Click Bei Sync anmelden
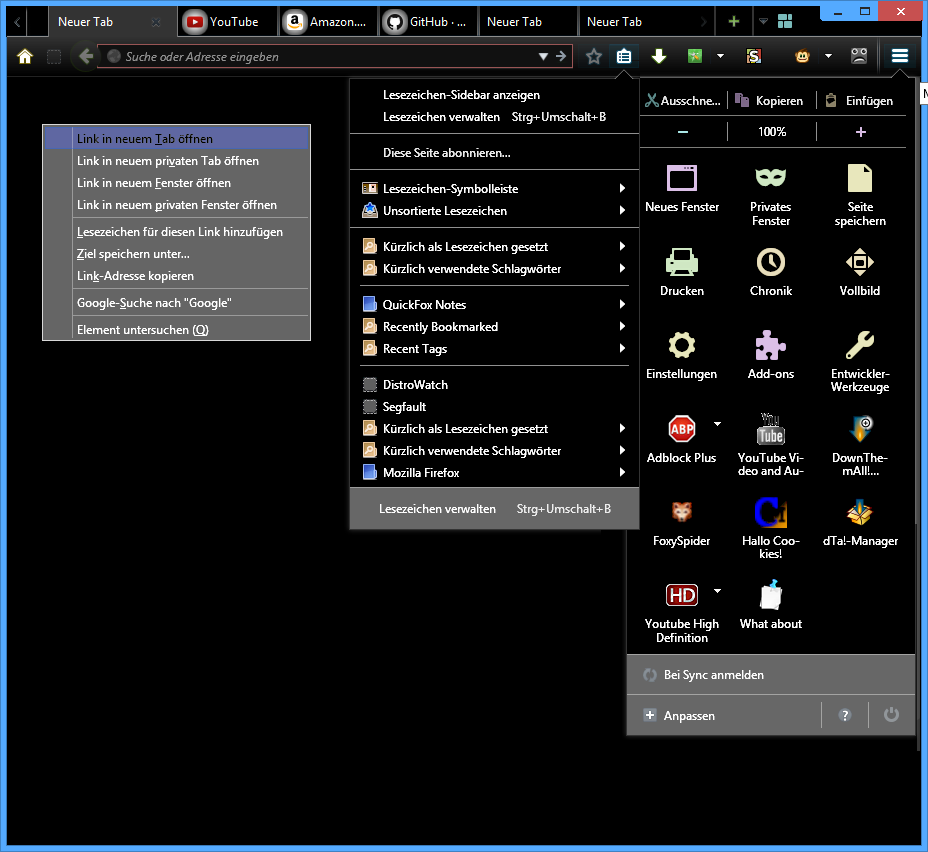 coord(771,674)
